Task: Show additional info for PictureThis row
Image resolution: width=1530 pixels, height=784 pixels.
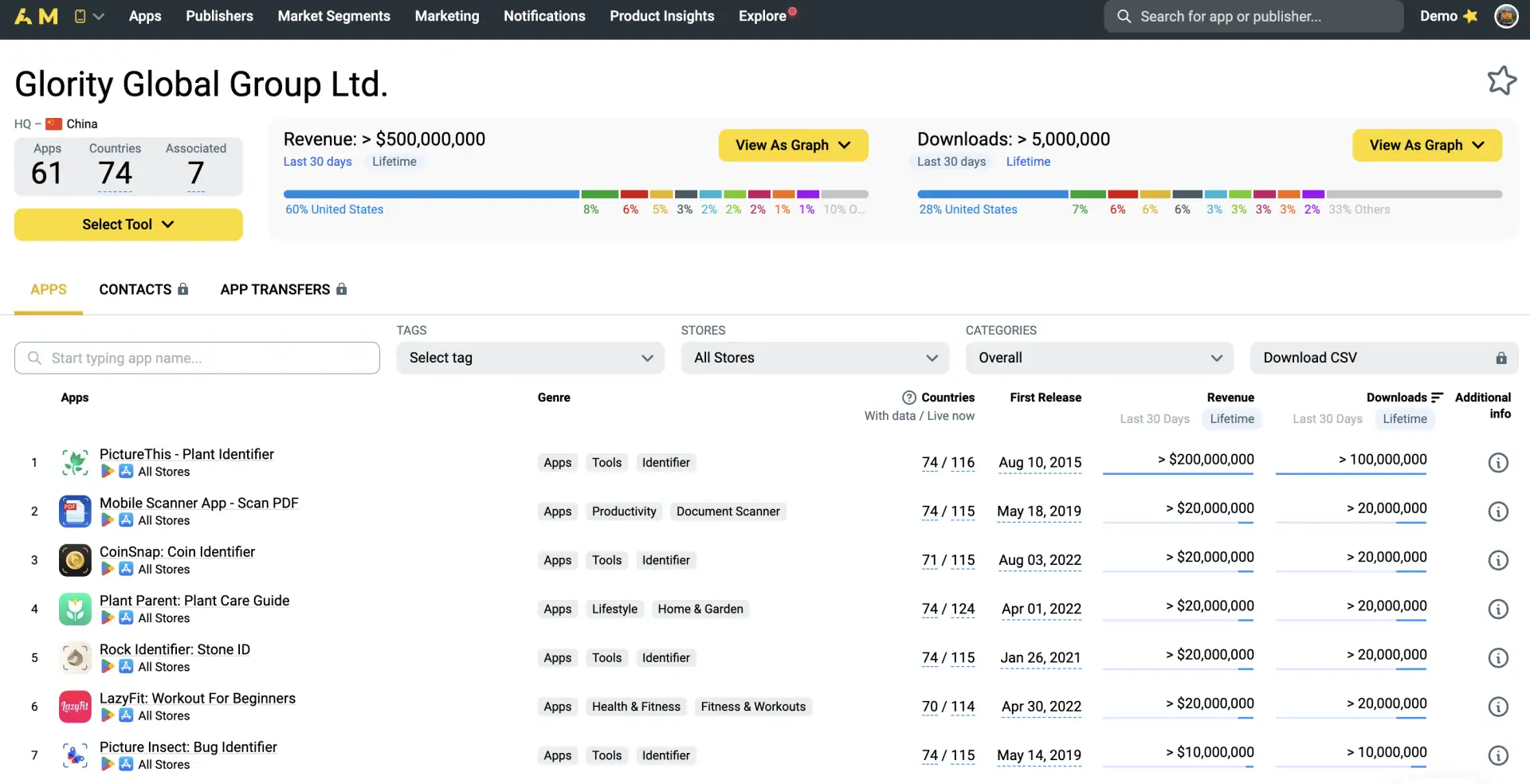Action: tap(1498, 463)
